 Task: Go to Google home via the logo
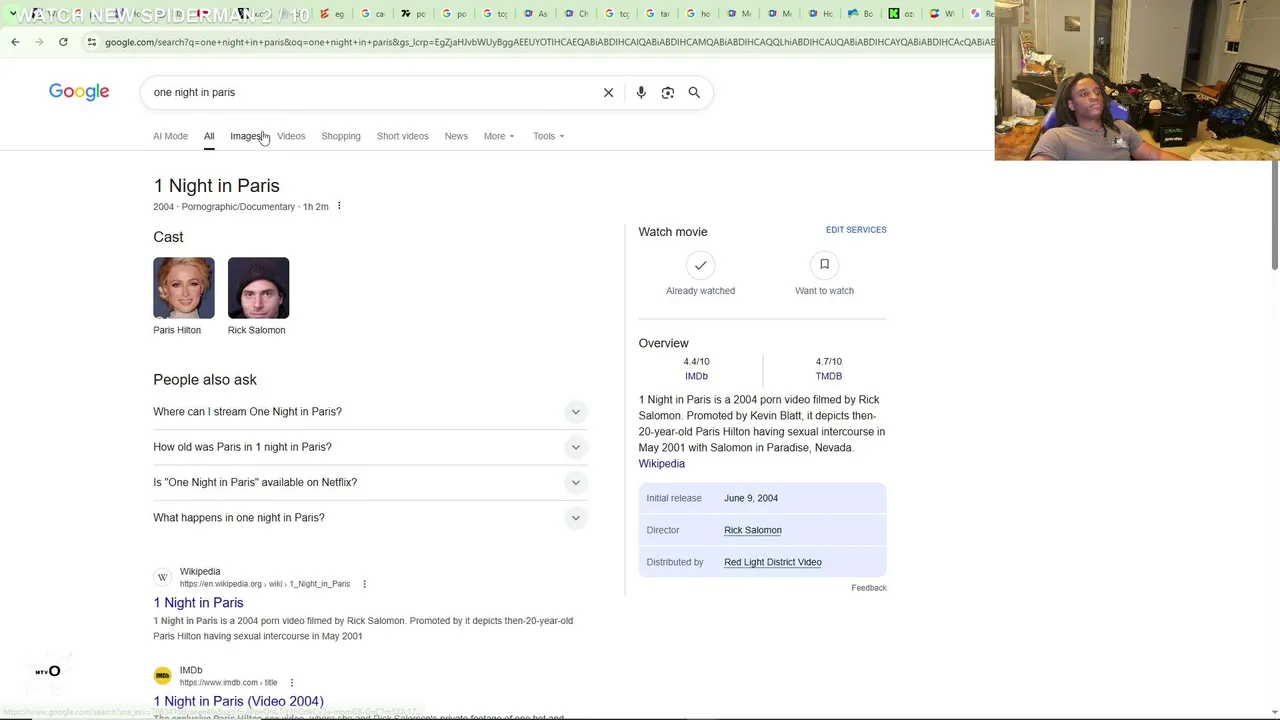pos(79,92)
